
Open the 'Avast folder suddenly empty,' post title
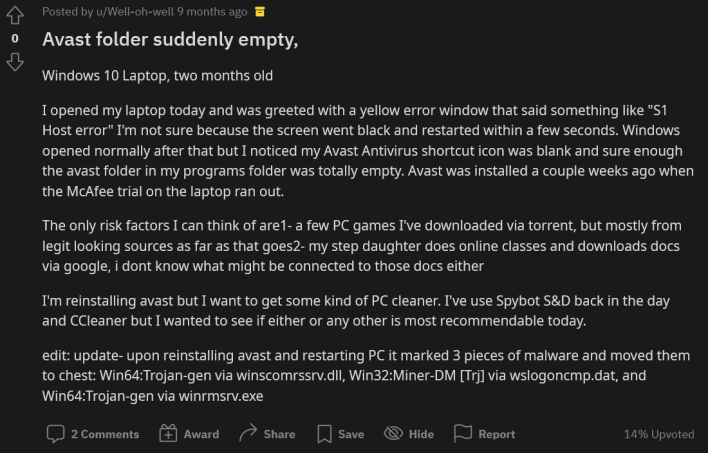pyautogui.click(x=170, y=40)
